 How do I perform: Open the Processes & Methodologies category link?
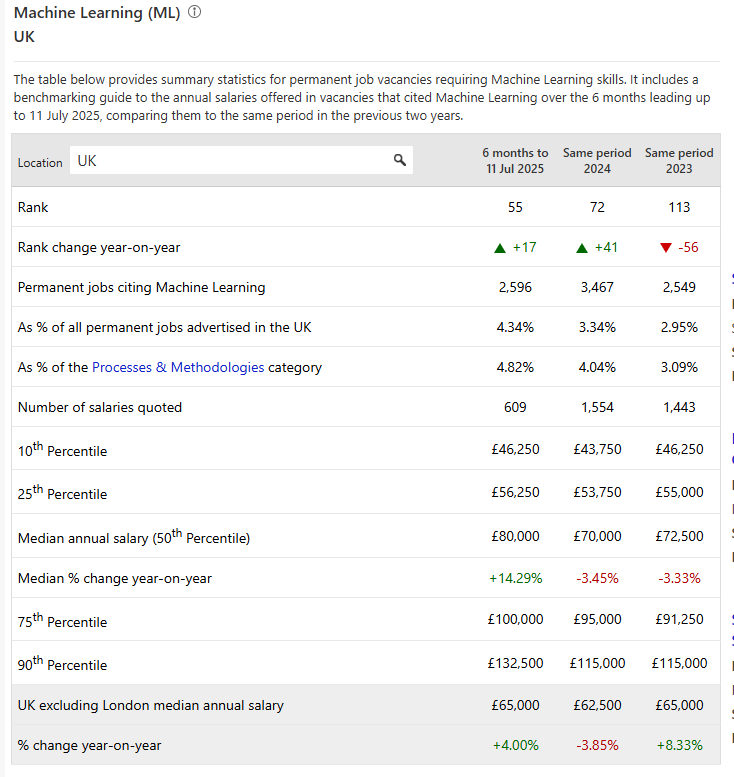coord(178,367)
